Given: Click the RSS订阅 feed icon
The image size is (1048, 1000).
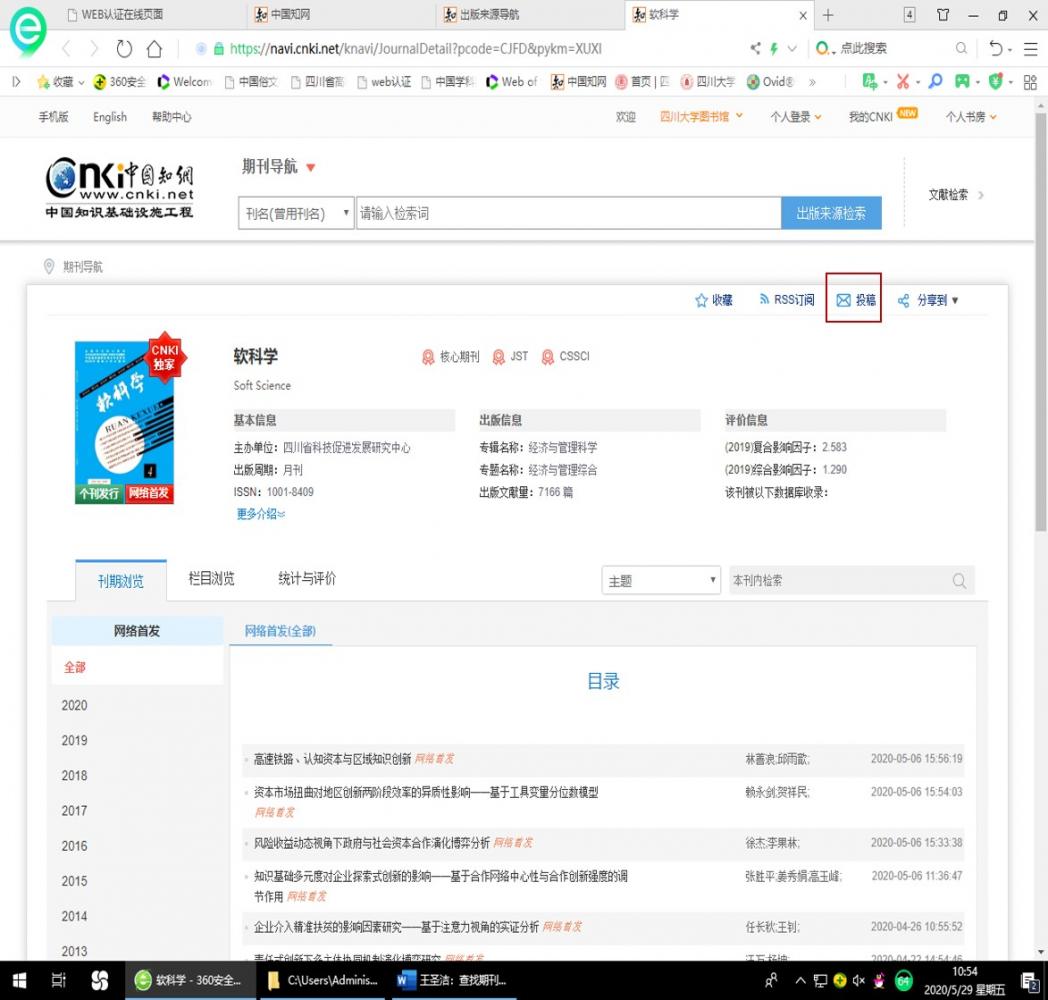Looking at the screenshot, I should click(764, 299).
